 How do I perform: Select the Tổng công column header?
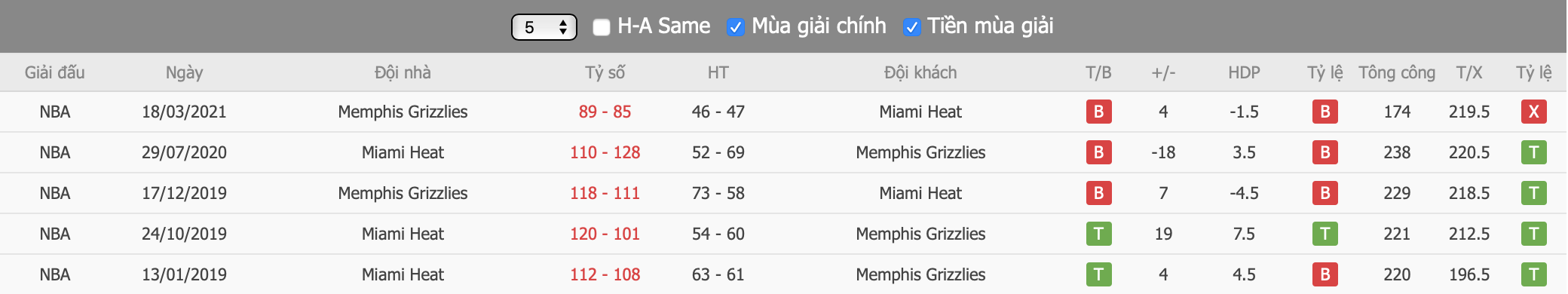click(1397, 73)
